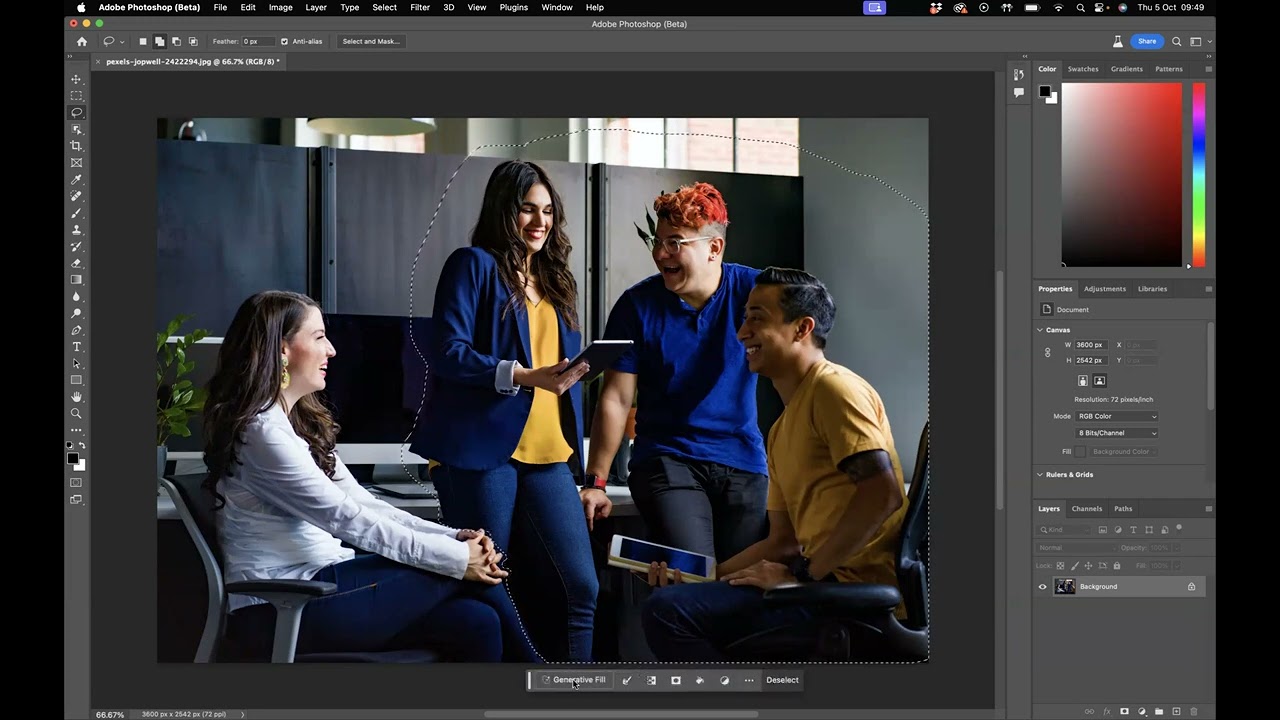This screenshot has height=720, width=1280.
Task: Select the Object Selection tool
Action: click(76, 129)
